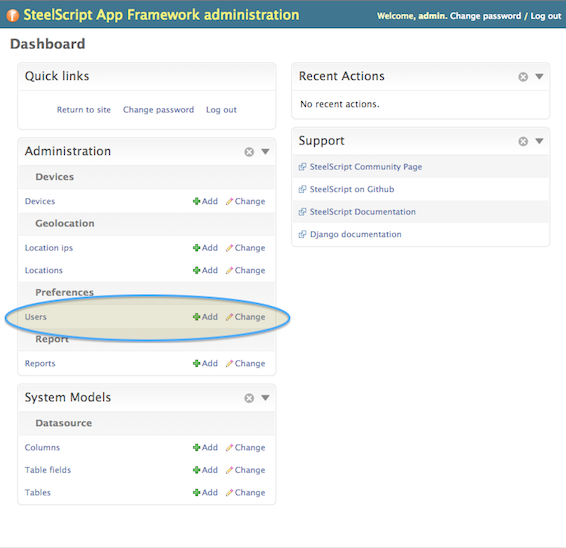Click the SteelScript orange logo icon

(13, 16)
